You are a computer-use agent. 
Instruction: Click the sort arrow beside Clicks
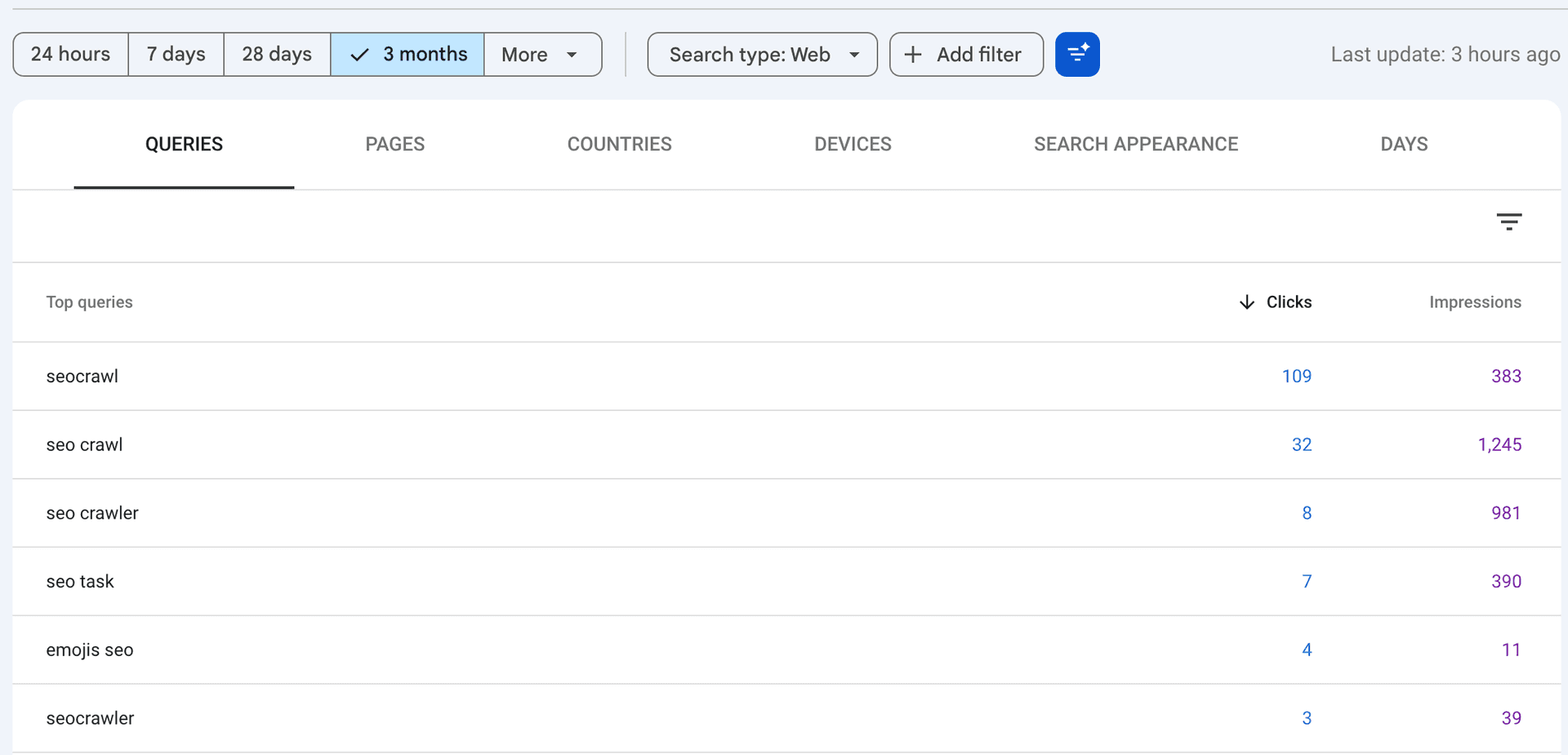pyautogui.click(x=1246, y=302)
